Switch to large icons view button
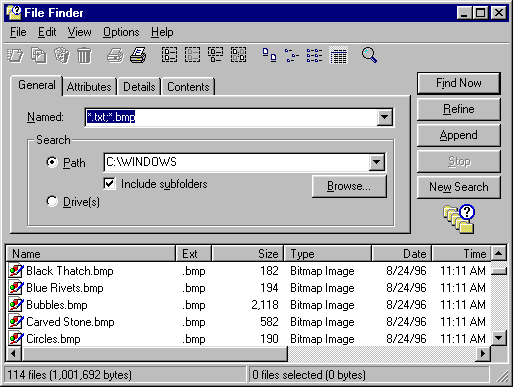 [x=269, y=55]
